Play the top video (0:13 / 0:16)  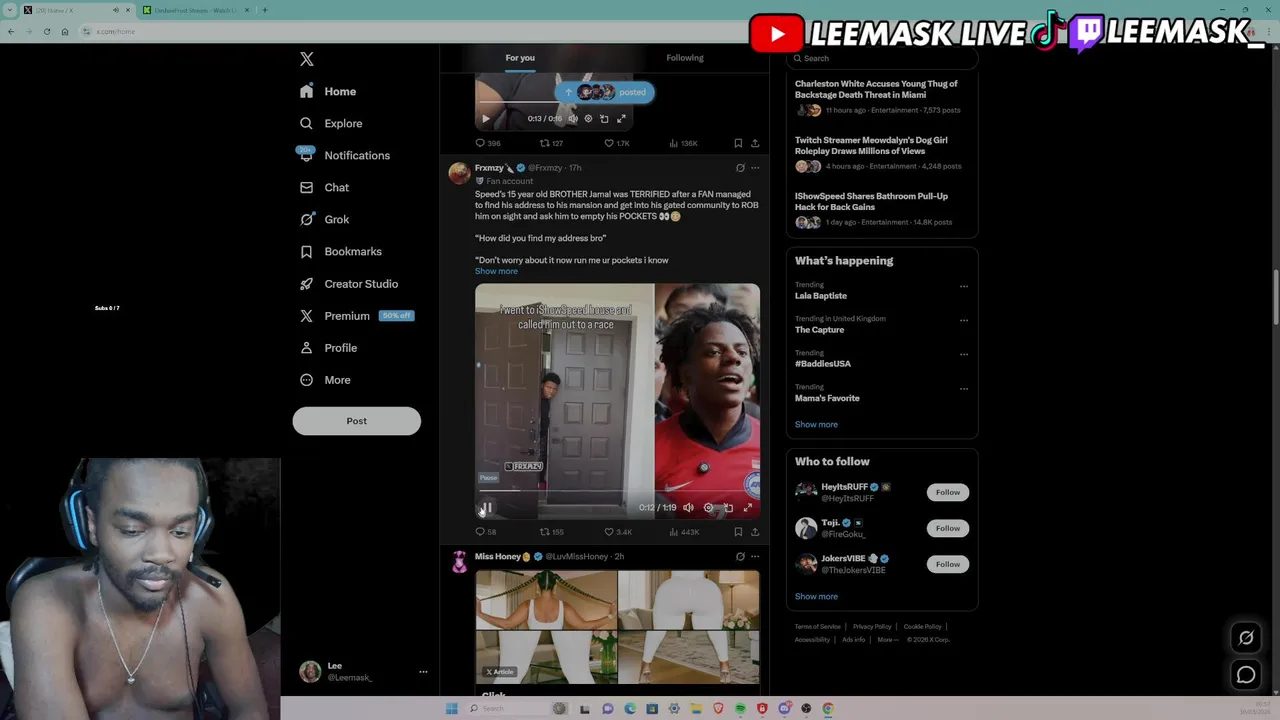tap(486, 118)
